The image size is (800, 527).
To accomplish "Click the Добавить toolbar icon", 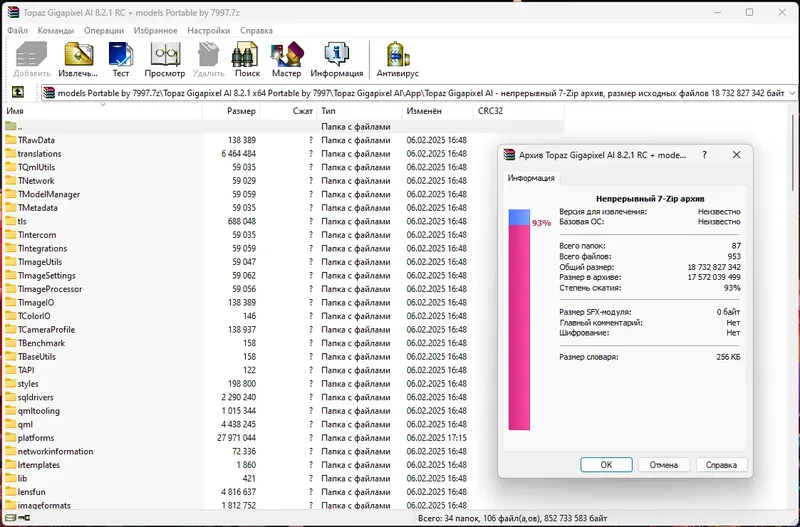I will (x=31, y=55).
